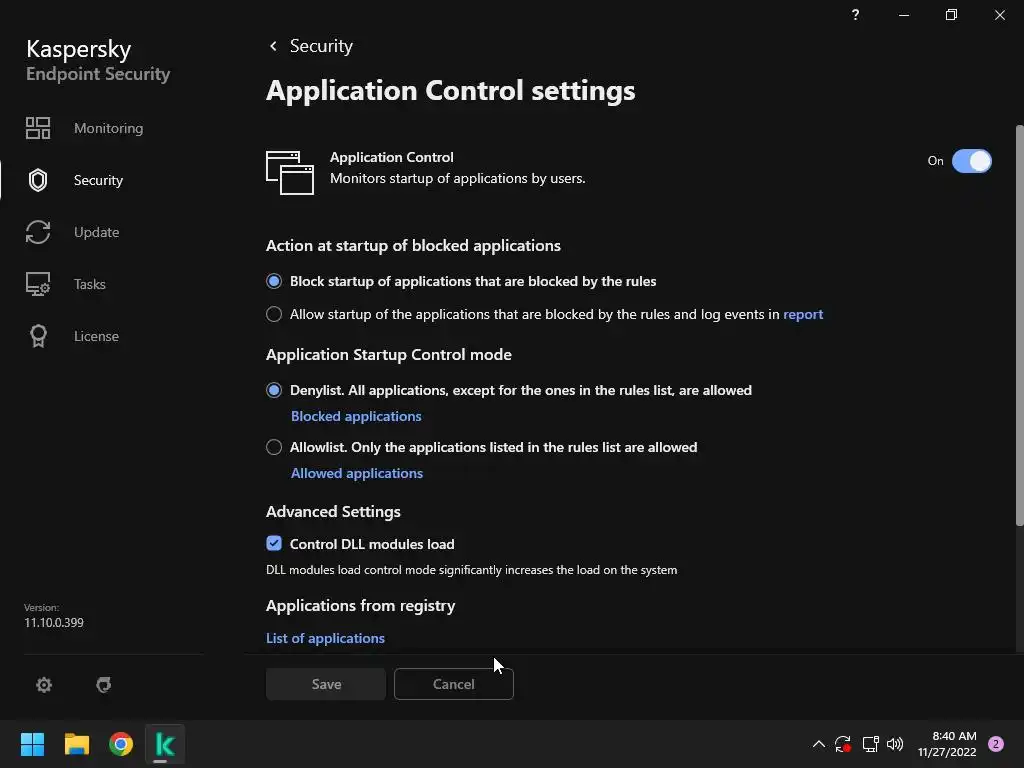Click the sync status tray icon
The image size is (1024, 768).
(842, 744)
